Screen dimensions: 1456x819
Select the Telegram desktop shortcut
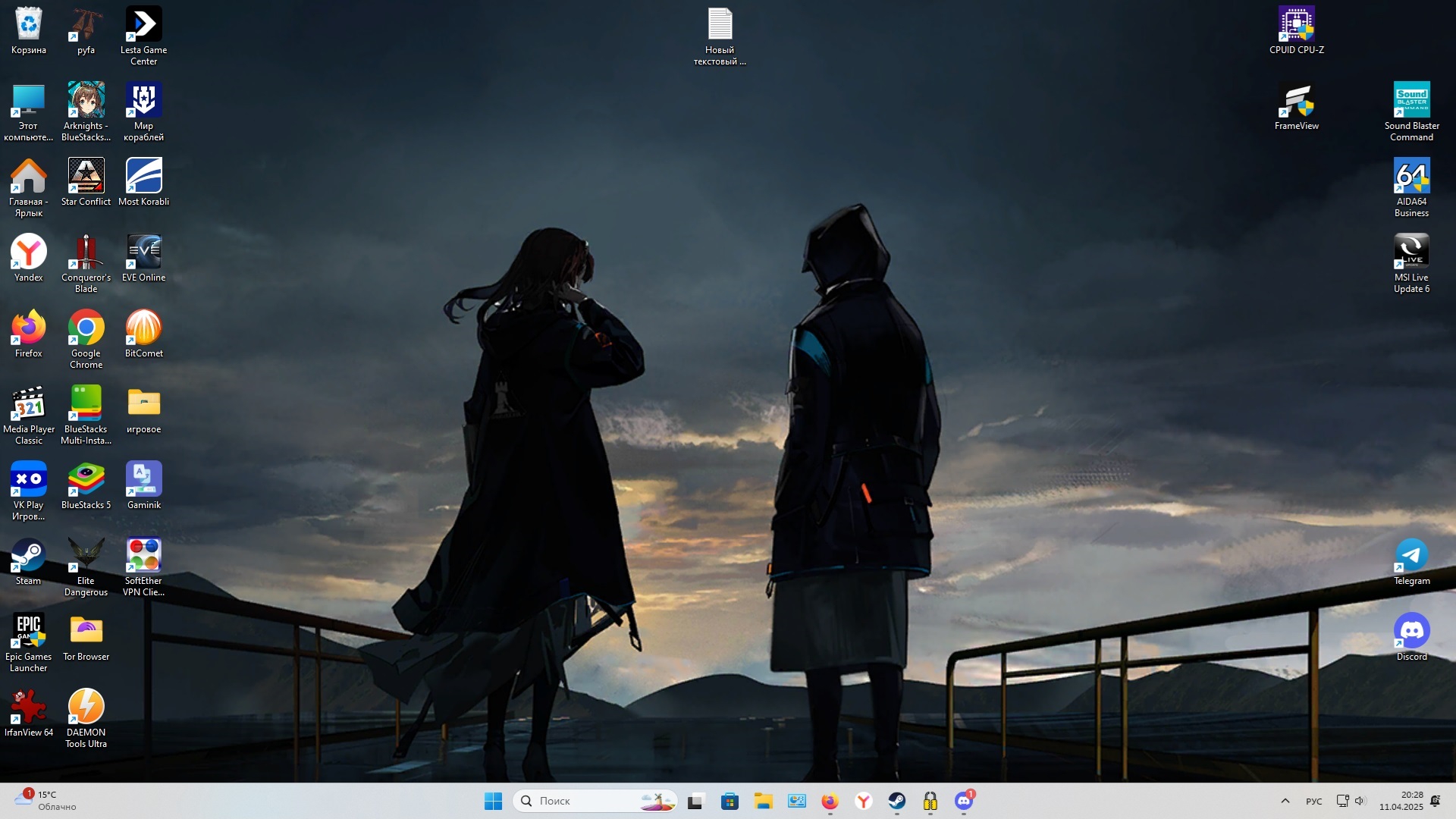click(x=1412, y=562)
